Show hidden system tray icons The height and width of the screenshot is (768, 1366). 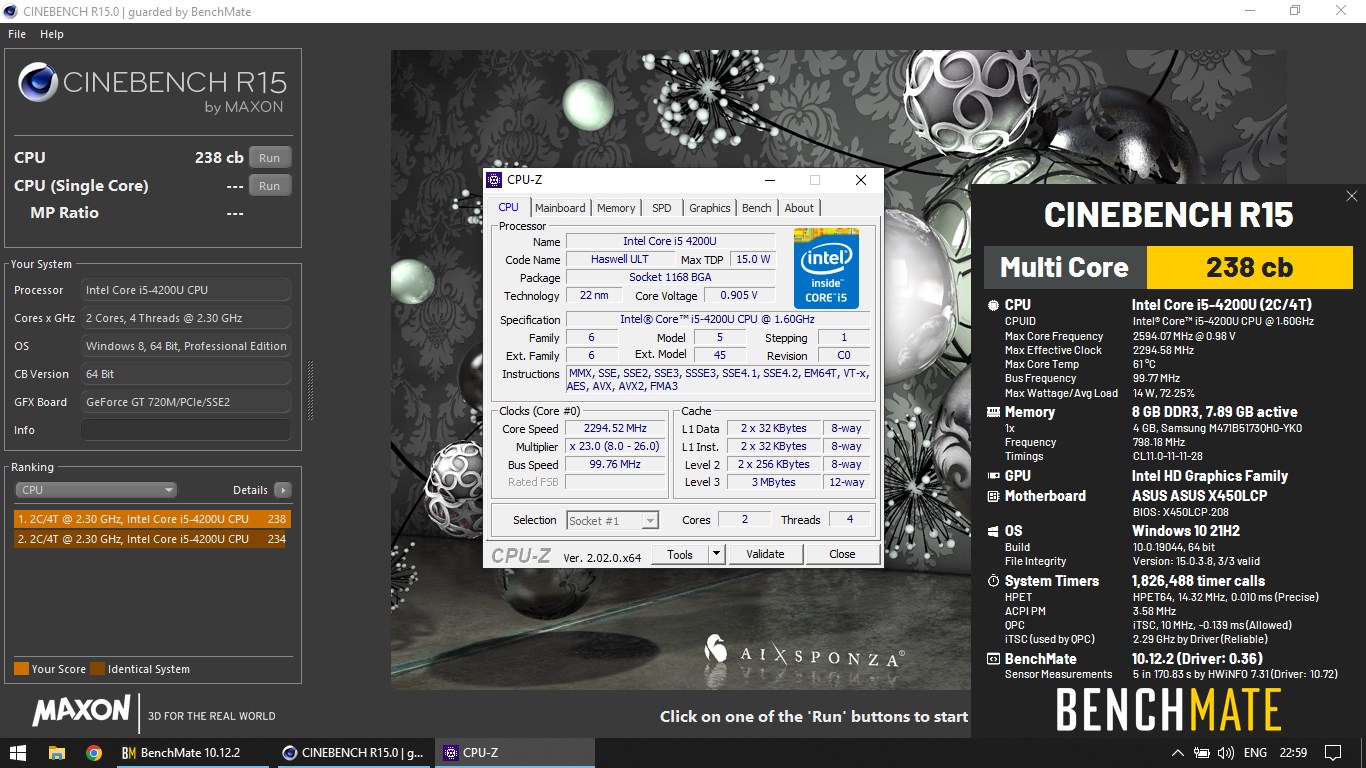tap(1178, 753)
